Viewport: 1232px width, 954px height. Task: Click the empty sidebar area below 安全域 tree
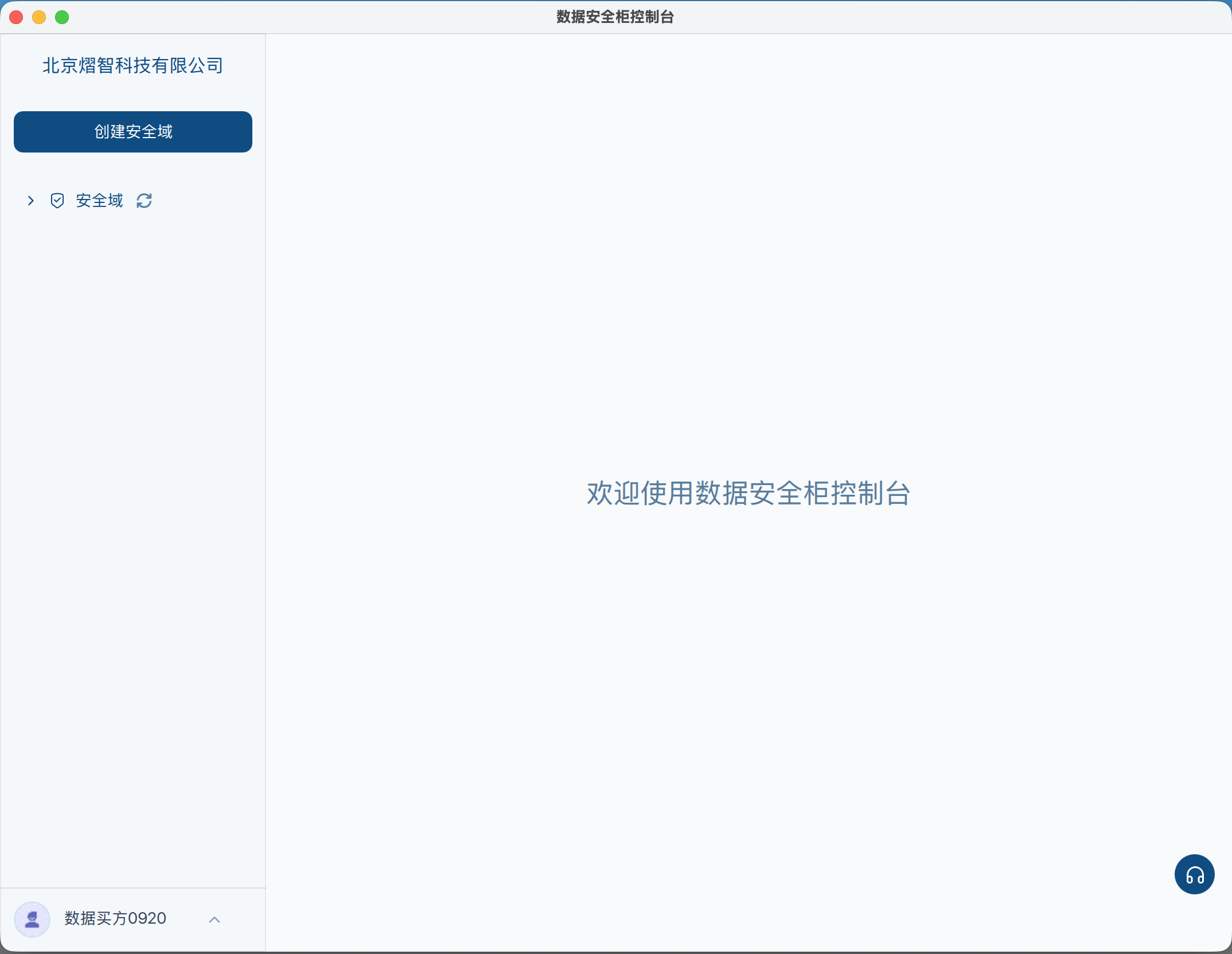[133, 545]
